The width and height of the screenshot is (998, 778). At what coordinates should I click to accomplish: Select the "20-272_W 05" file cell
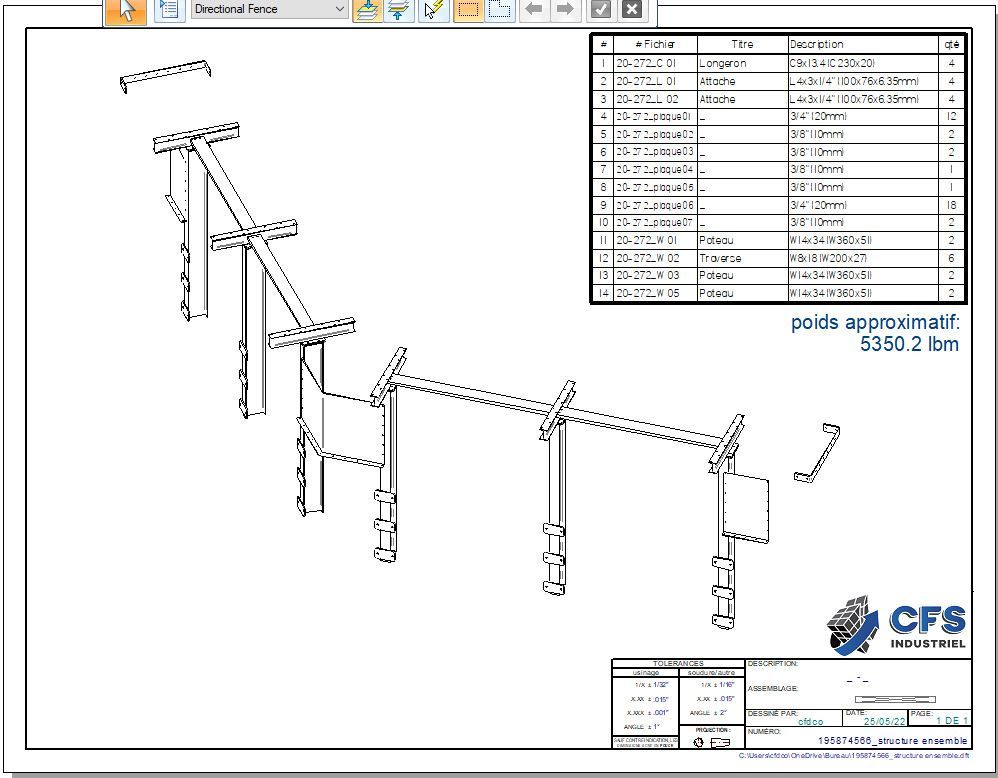pyautogui.click(x=655, y=293)
